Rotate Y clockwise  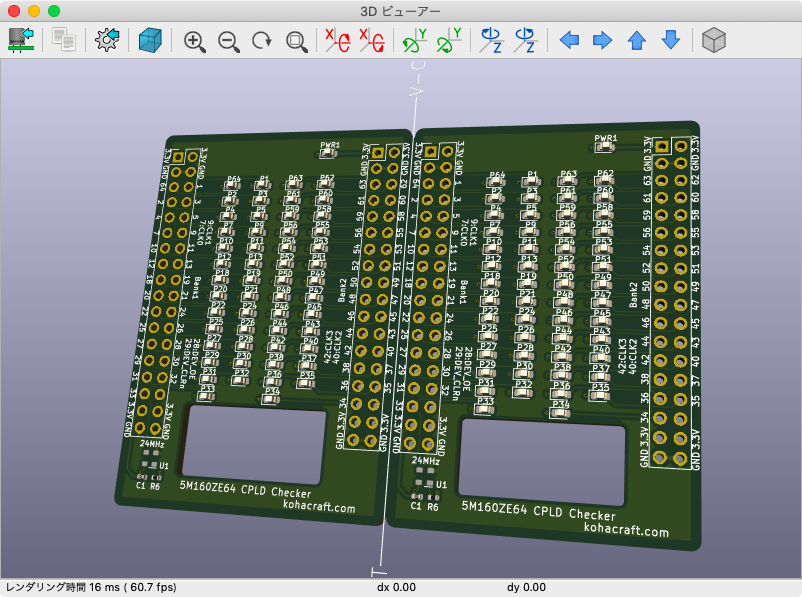[x=414, y=41]
